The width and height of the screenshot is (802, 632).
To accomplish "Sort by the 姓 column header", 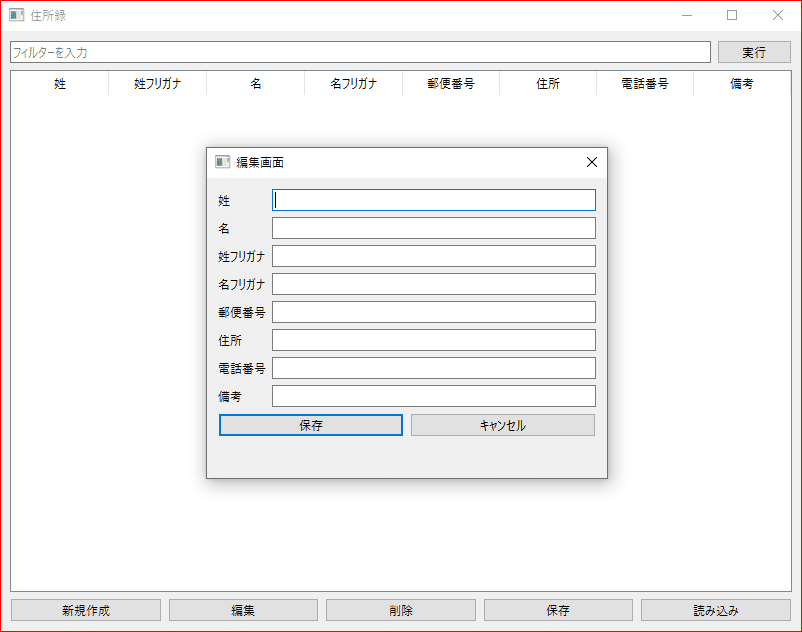I will [x=60, y=83].
